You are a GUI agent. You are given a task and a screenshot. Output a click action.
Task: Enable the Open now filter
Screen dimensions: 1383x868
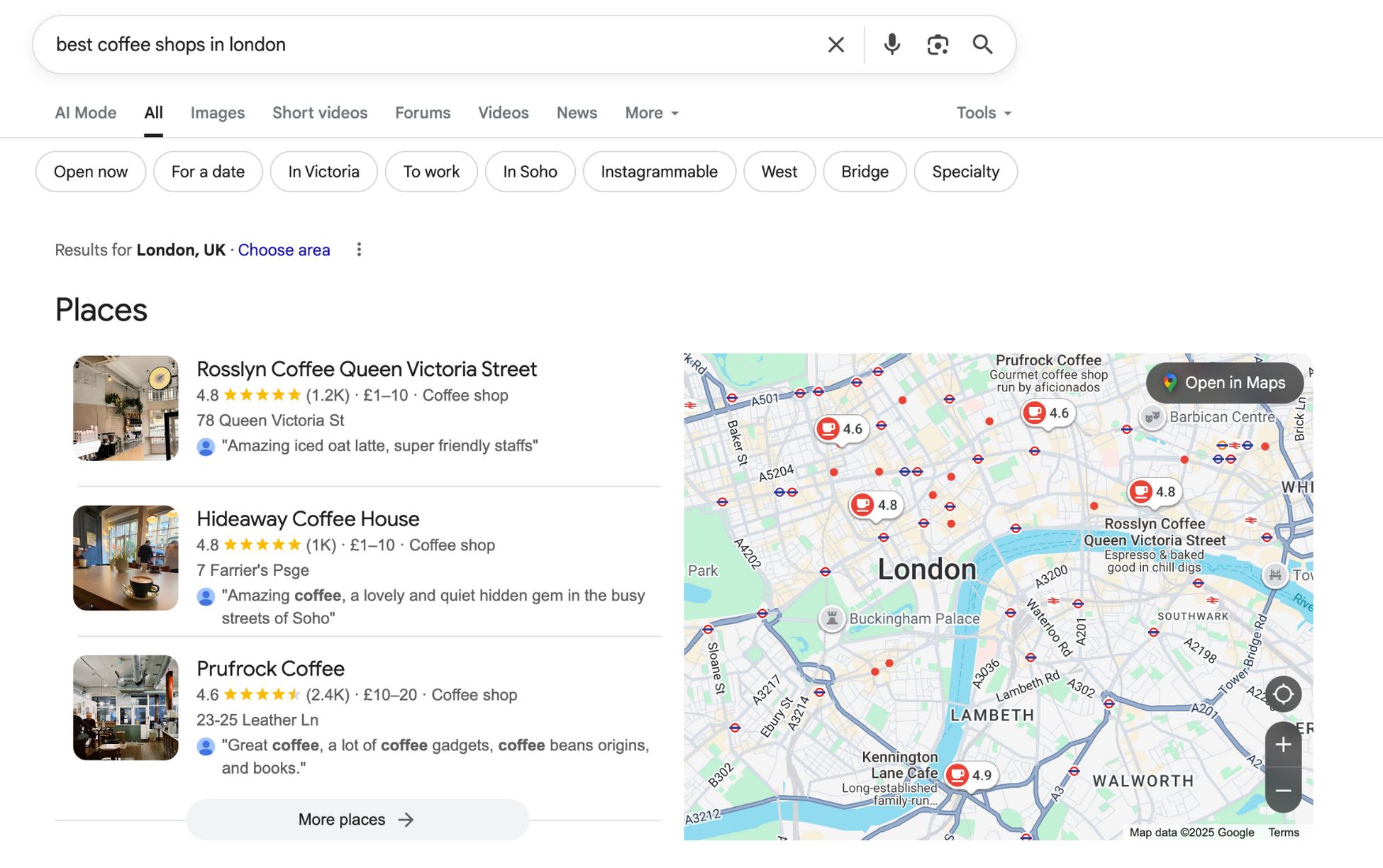[90, 171]
